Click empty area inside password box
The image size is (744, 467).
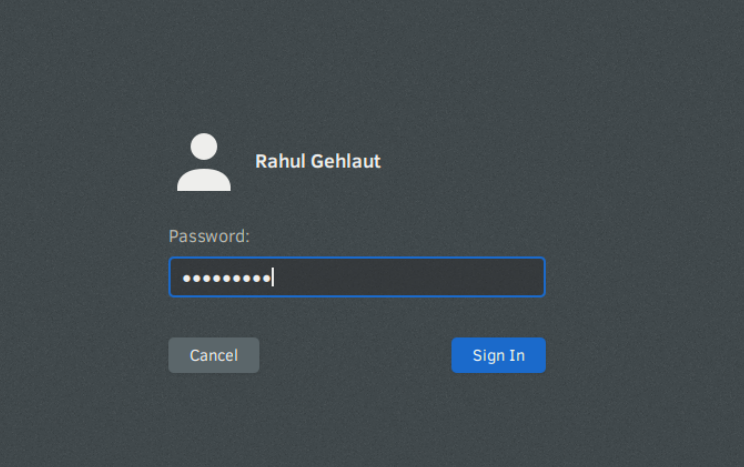point(408,277)
